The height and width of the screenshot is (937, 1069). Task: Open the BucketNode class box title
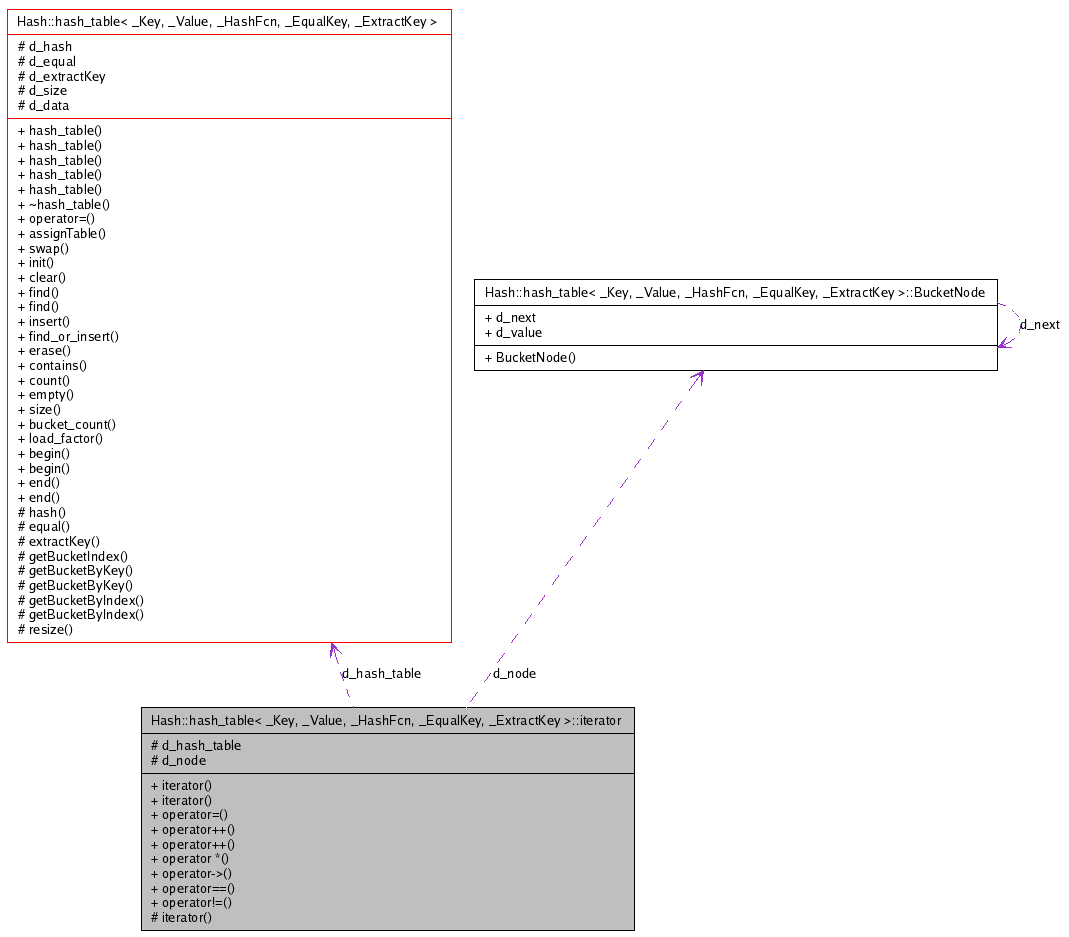[734, 293]
